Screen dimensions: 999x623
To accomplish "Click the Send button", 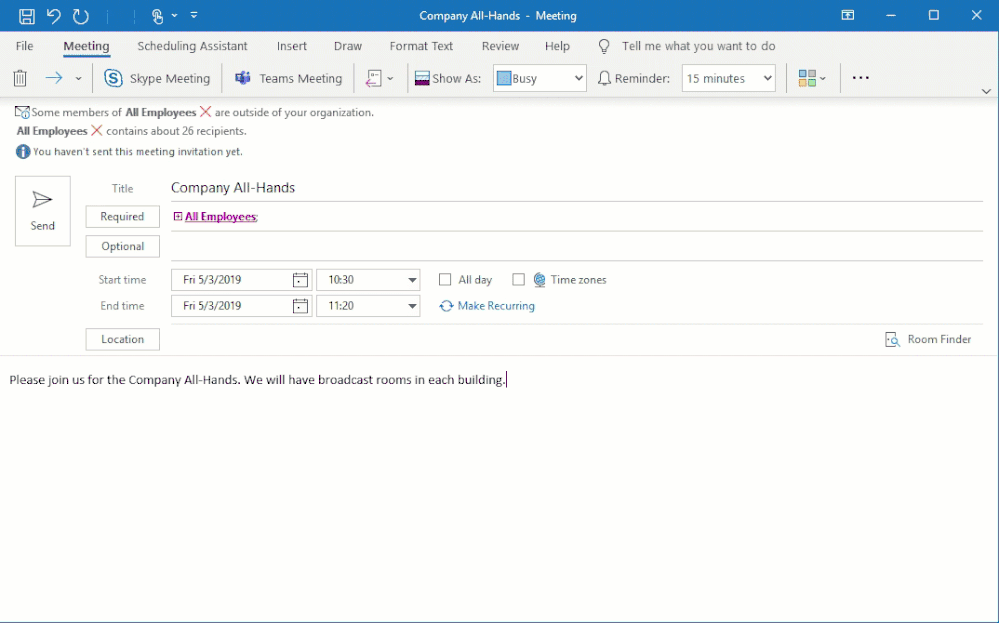I will (43, 211).
